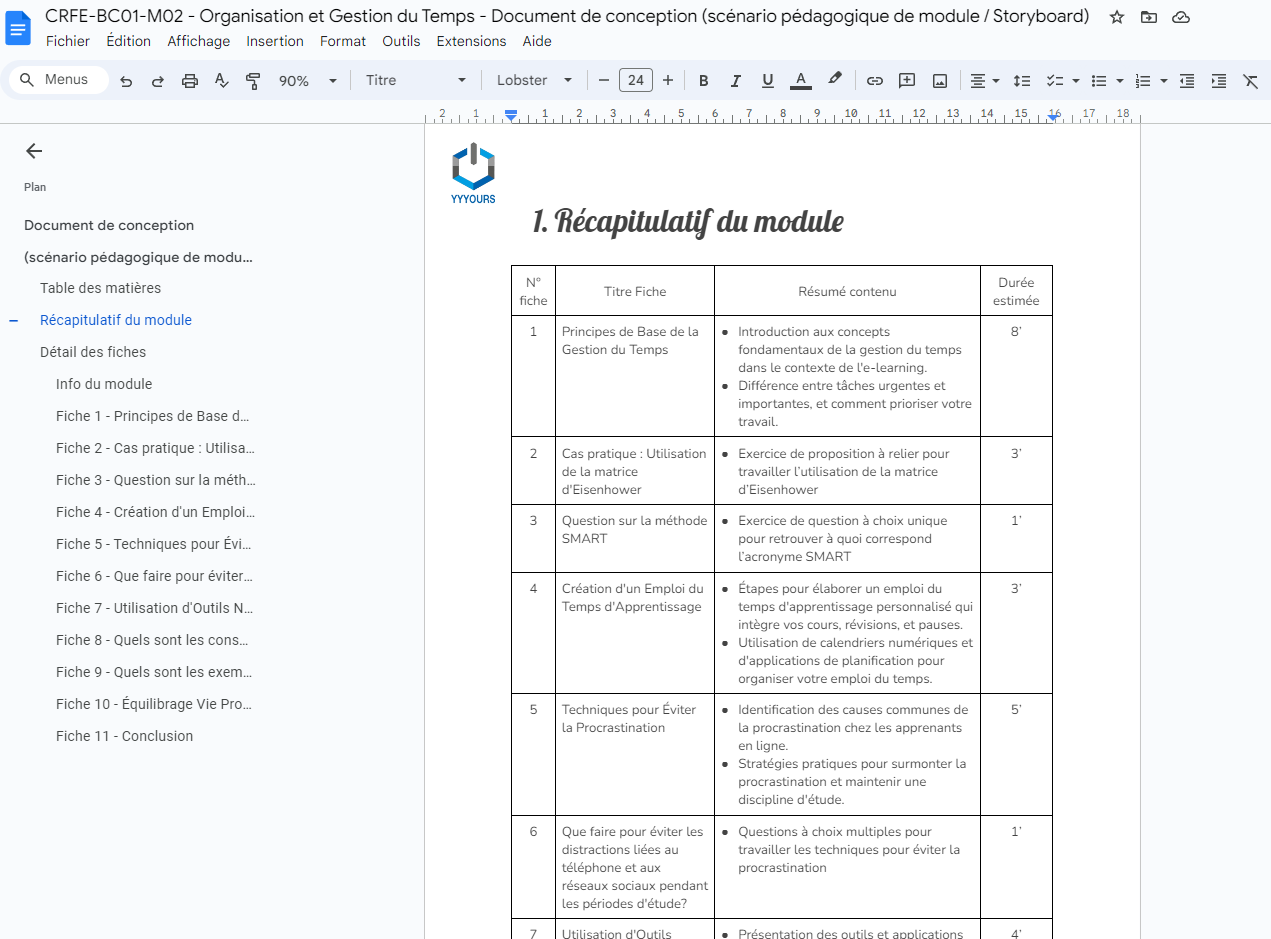This screenshot has height=939, width=1271.
Task: Navigate to Détail des fiches heading
Action: click(93, 352)
